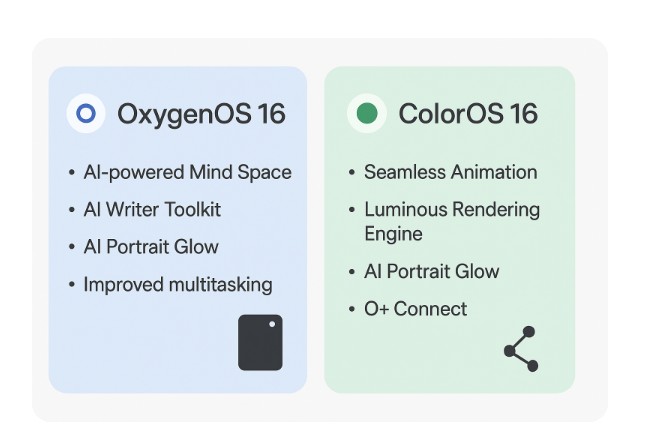This screenshot has height=429, width=661.
Task: Click the ColorOS green circle logo
Action: tap(367, 114)
